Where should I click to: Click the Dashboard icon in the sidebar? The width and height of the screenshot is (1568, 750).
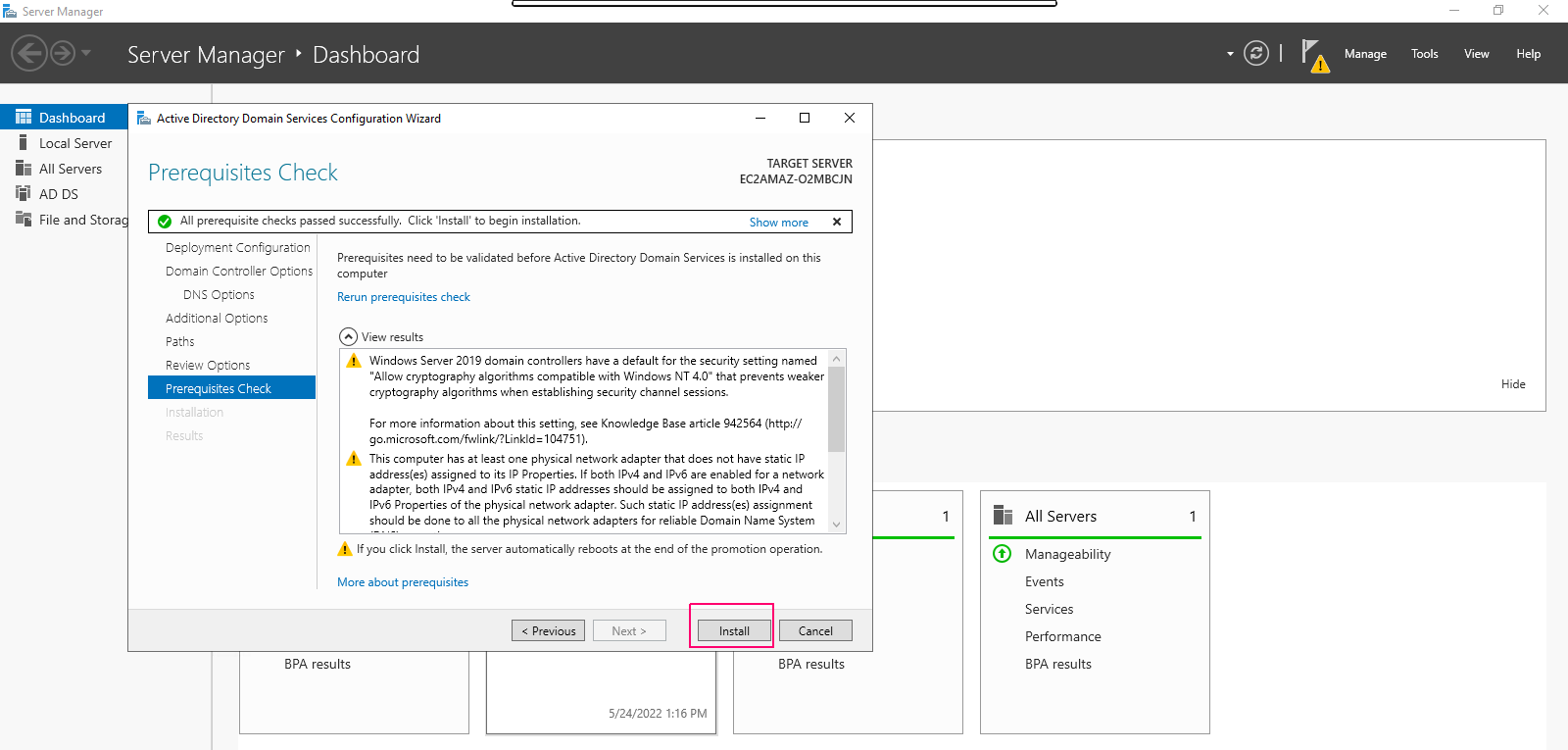[24, 117]
